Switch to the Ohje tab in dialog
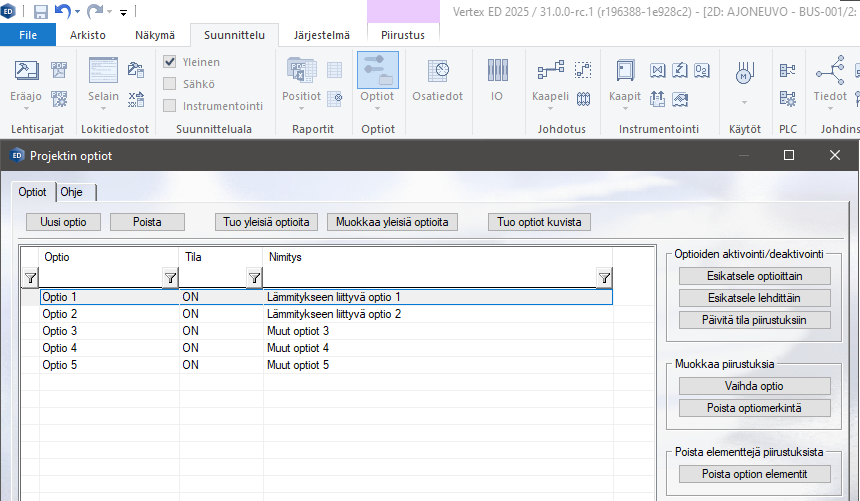Viewport: 860px width, 501px height. (72, 192)
